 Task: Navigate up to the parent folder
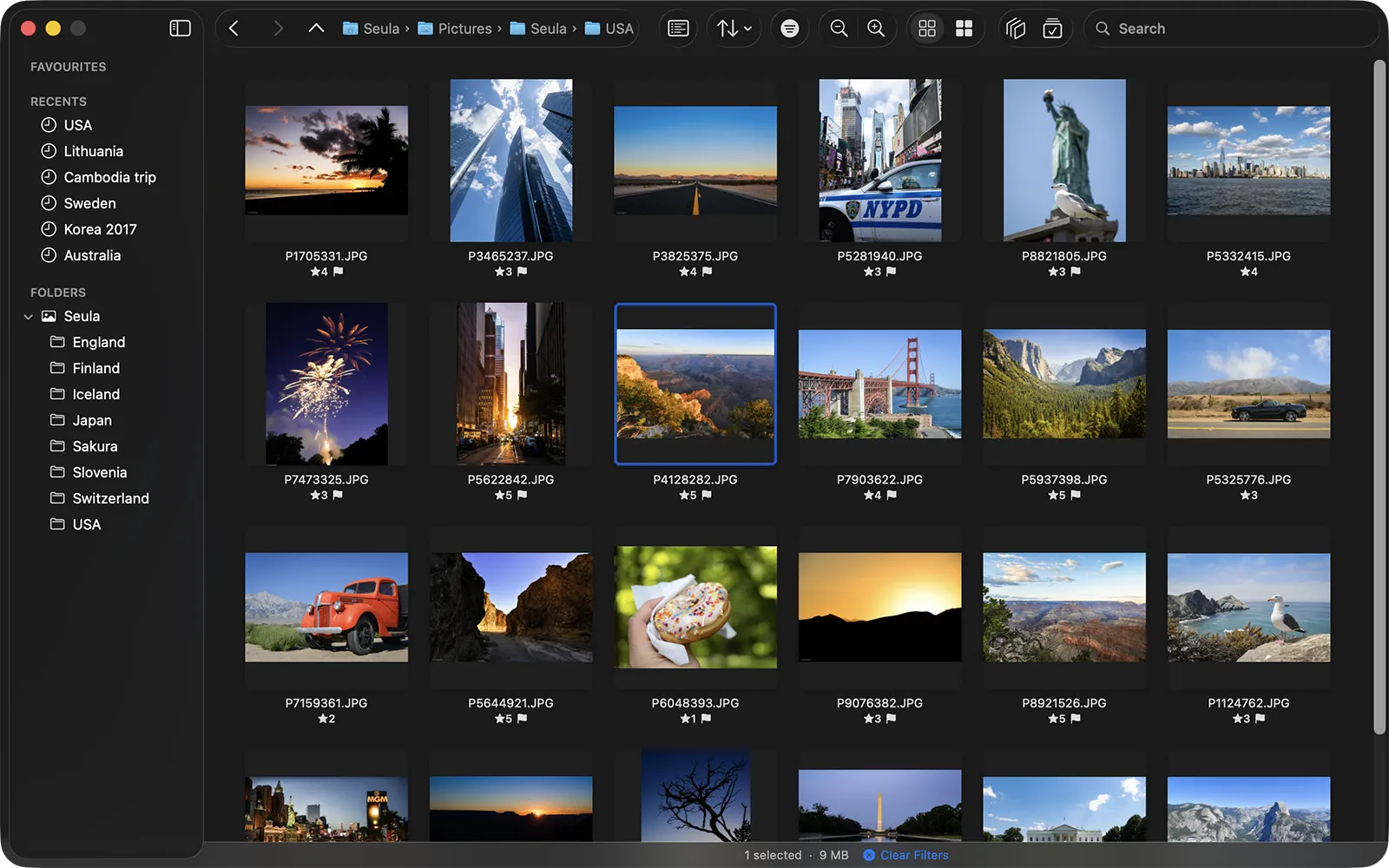(x=316, y=29)
